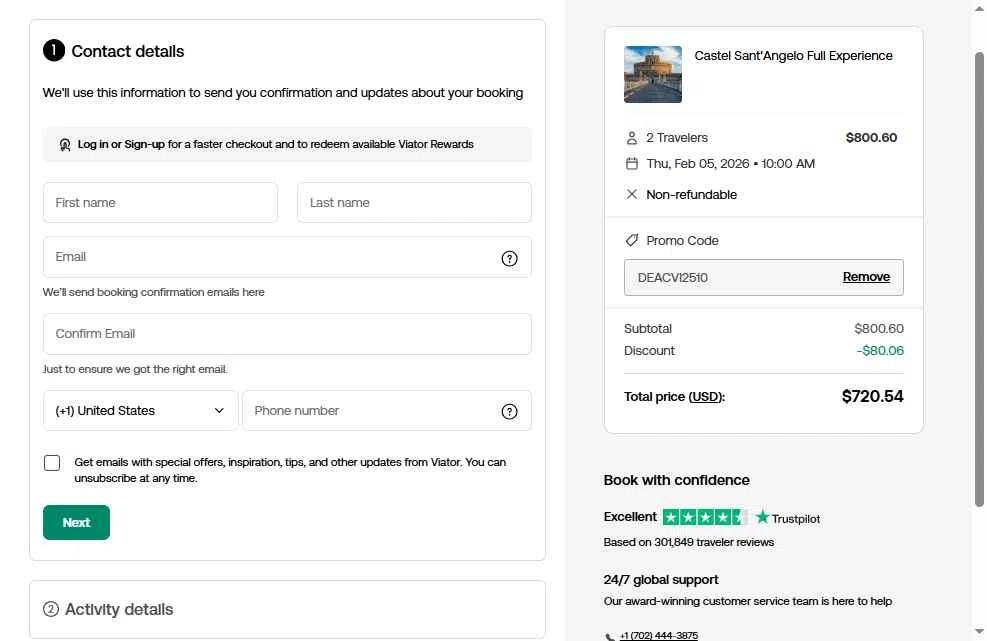This screenshot has width=987, height=641.
Task: Click the Next button
Action: 76,522
